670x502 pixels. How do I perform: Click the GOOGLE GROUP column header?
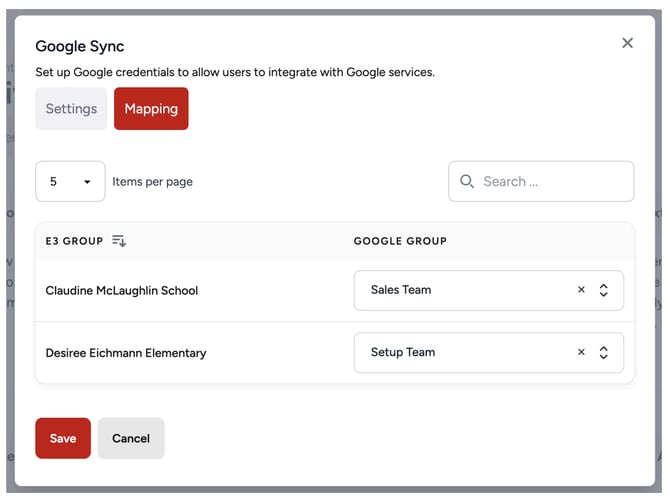(x=400, y=241)
